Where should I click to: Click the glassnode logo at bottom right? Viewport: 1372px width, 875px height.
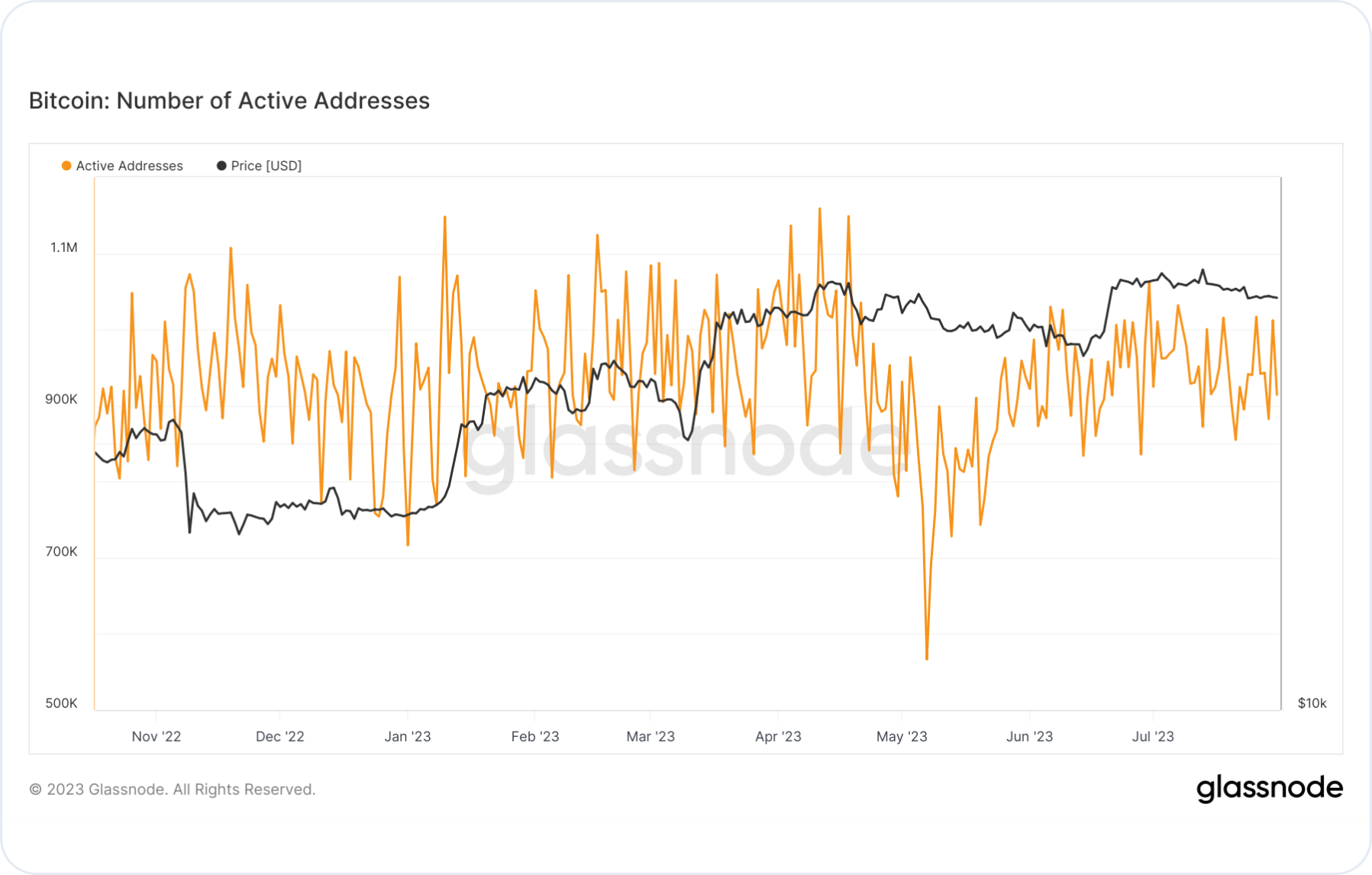click(1269, 789)
